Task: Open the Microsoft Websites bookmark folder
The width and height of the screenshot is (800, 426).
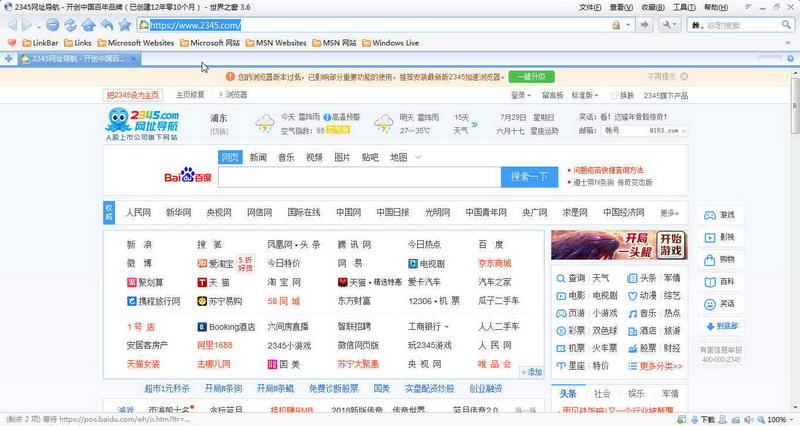Action: 136,43
